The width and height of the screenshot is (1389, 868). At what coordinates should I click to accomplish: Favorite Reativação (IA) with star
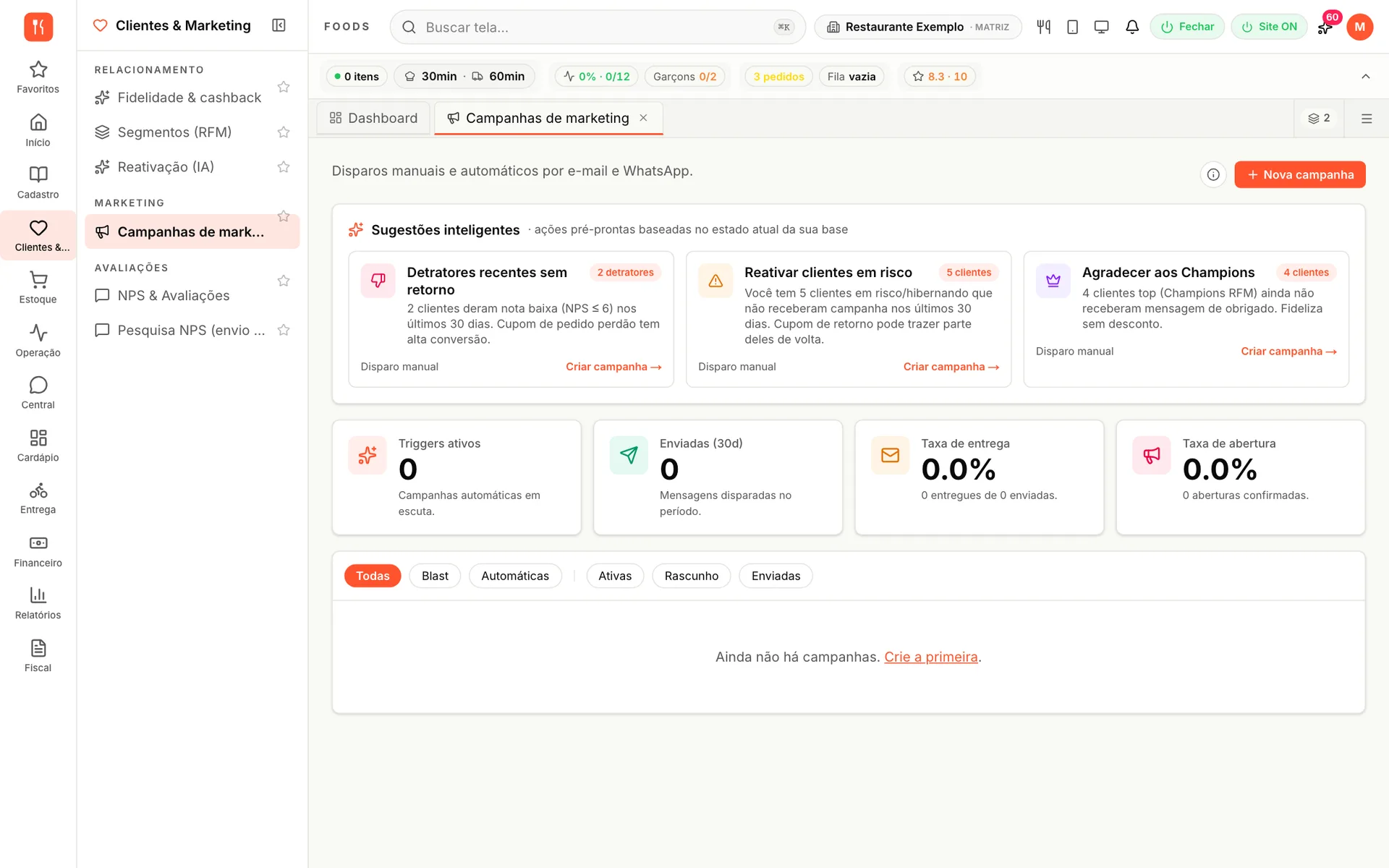tap(284, 166)
